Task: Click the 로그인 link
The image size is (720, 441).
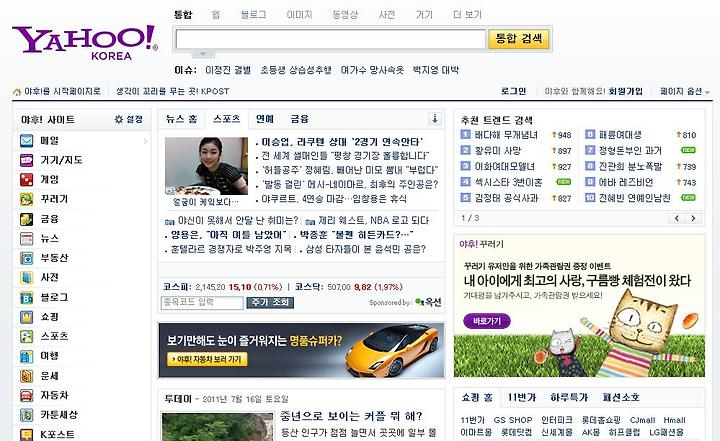Action: tap(514, 91)
